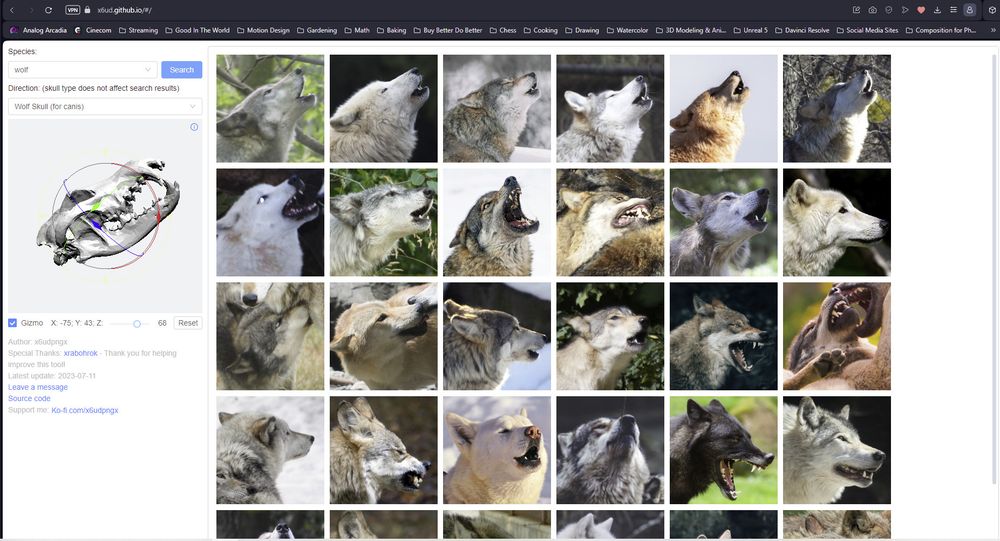
Task: Click the cube extensions icon
Action: tap(992, 10)
